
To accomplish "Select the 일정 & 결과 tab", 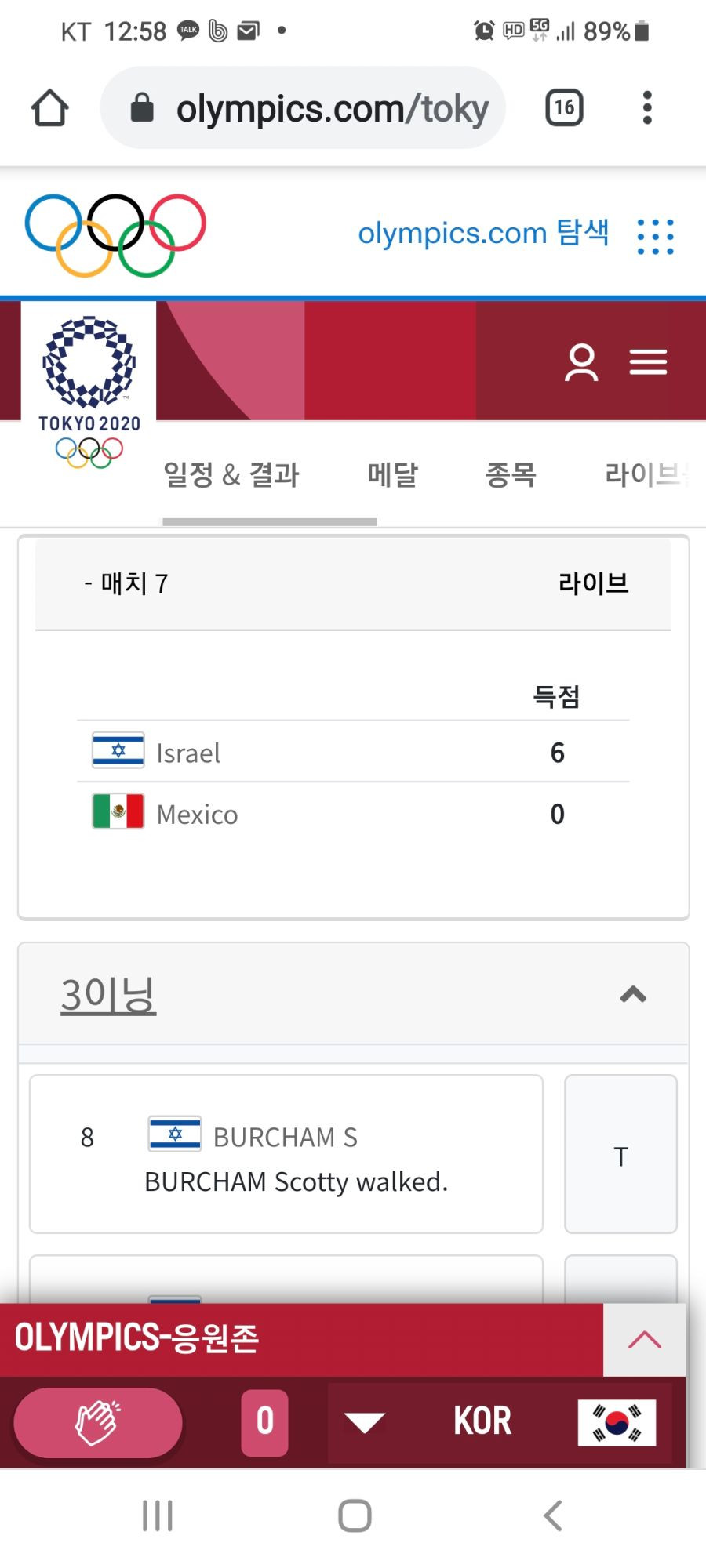I will pyautogui.click(x=231, y=474).
